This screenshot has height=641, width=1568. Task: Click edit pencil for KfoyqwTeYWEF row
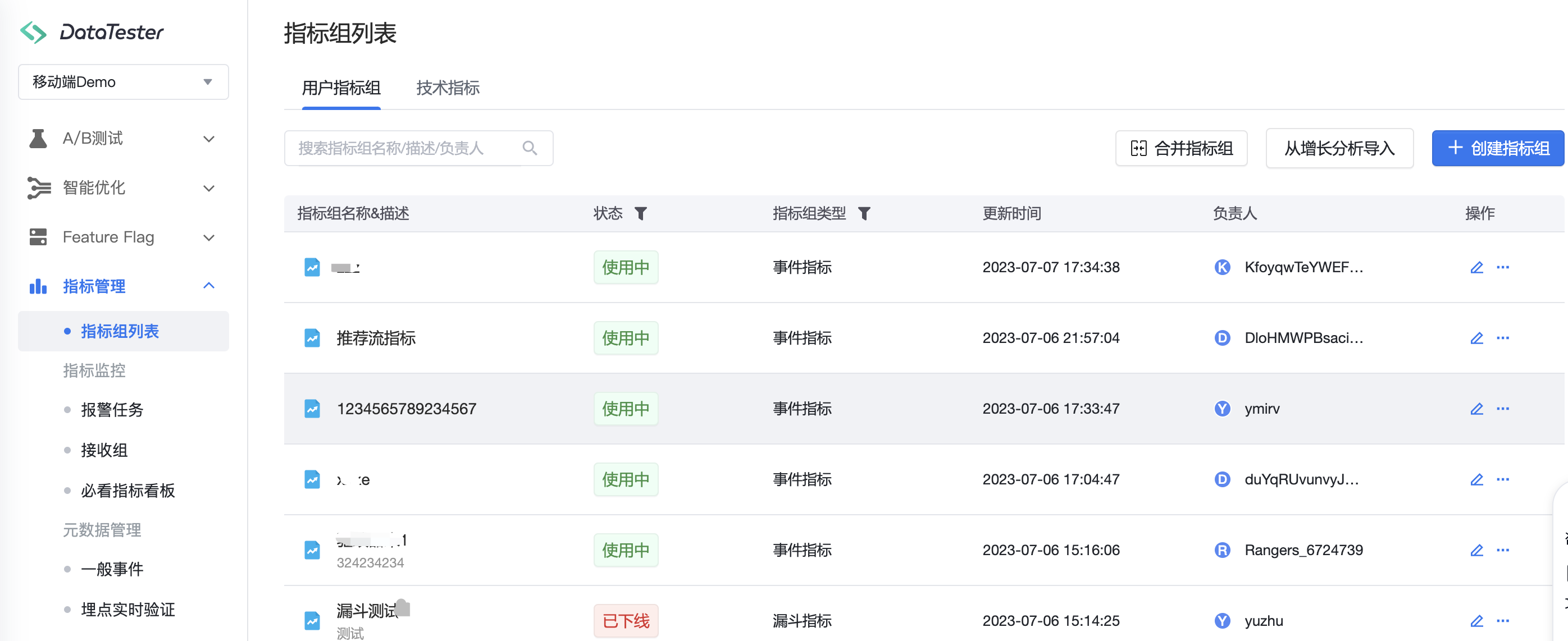[x=1476, y=268]
